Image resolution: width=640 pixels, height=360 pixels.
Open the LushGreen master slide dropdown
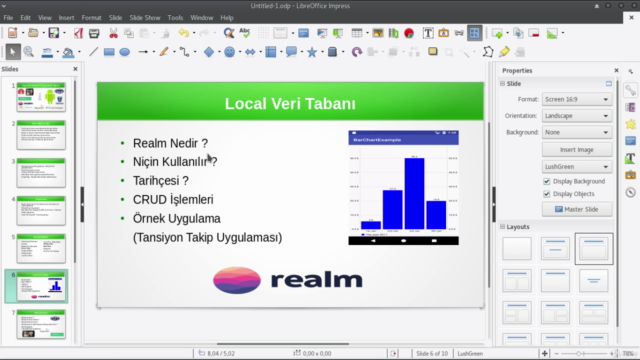577,167
